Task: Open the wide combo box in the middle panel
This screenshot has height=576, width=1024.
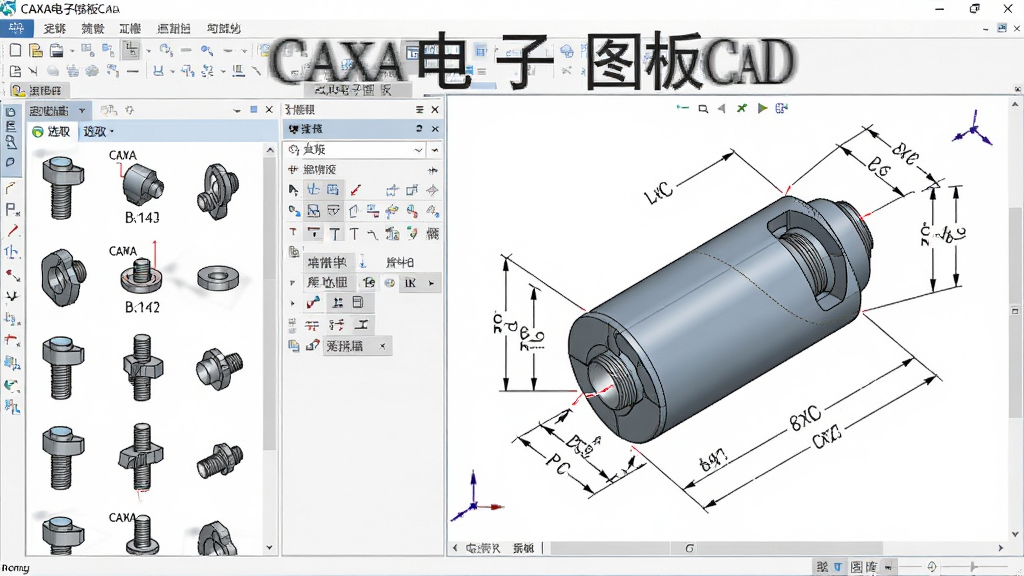Action: point(357,150)
